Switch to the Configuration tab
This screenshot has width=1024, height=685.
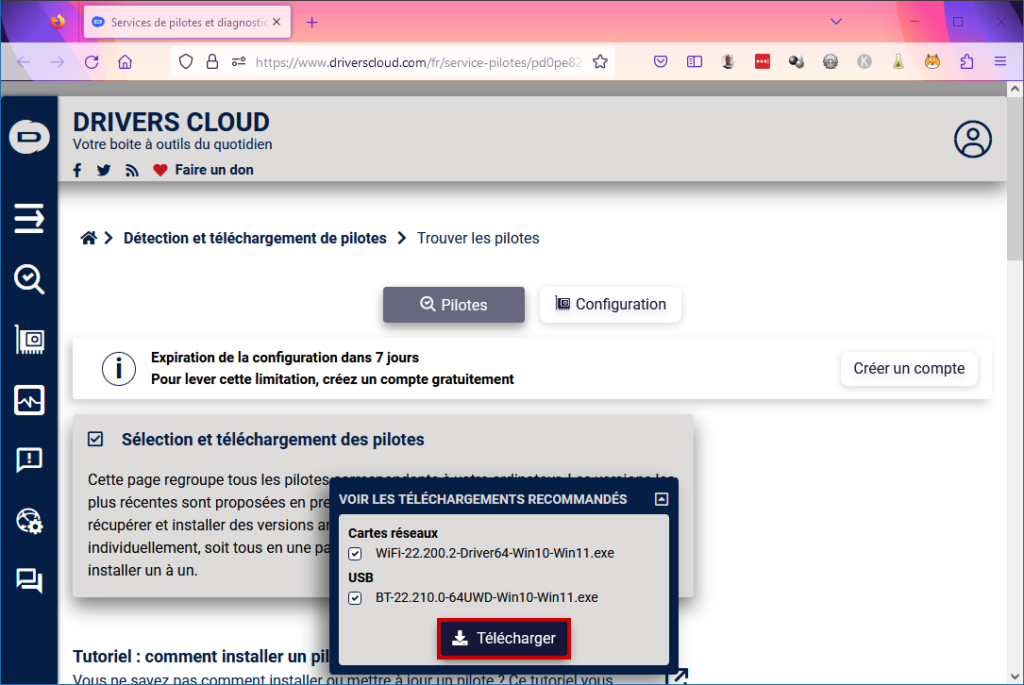(x=610, y=304)
